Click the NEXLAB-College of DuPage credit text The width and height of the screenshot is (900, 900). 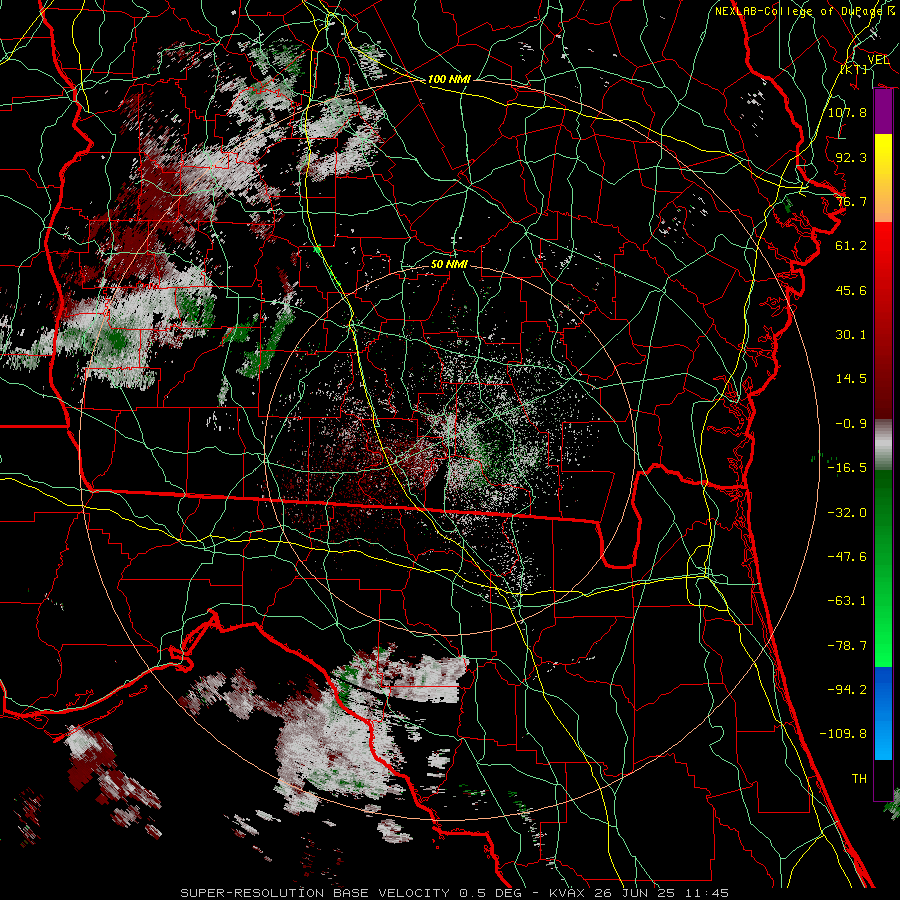pyautogui.click(x=798, y=11)
